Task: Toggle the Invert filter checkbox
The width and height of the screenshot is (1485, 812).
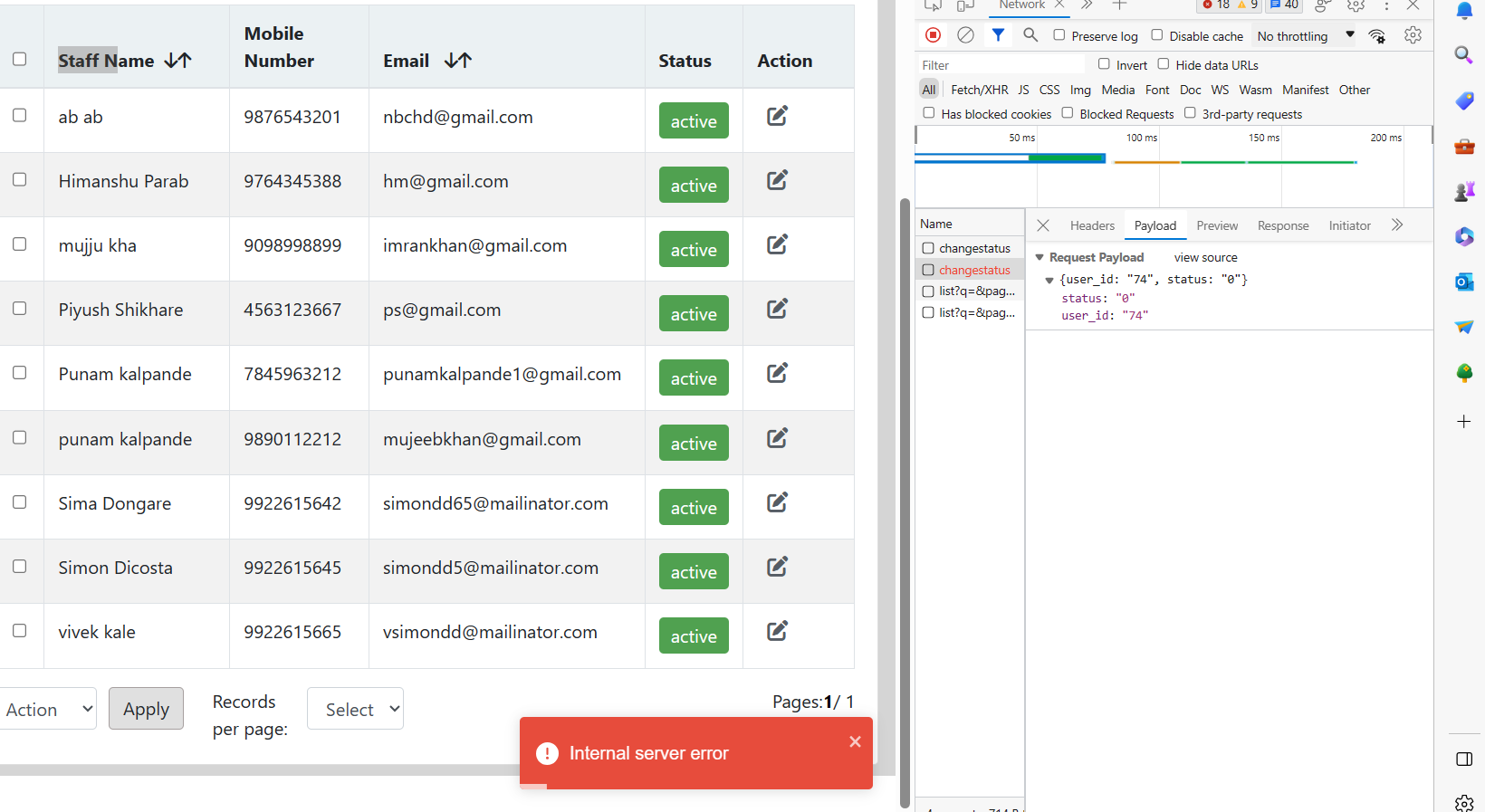Action: tap(1104, 64)
